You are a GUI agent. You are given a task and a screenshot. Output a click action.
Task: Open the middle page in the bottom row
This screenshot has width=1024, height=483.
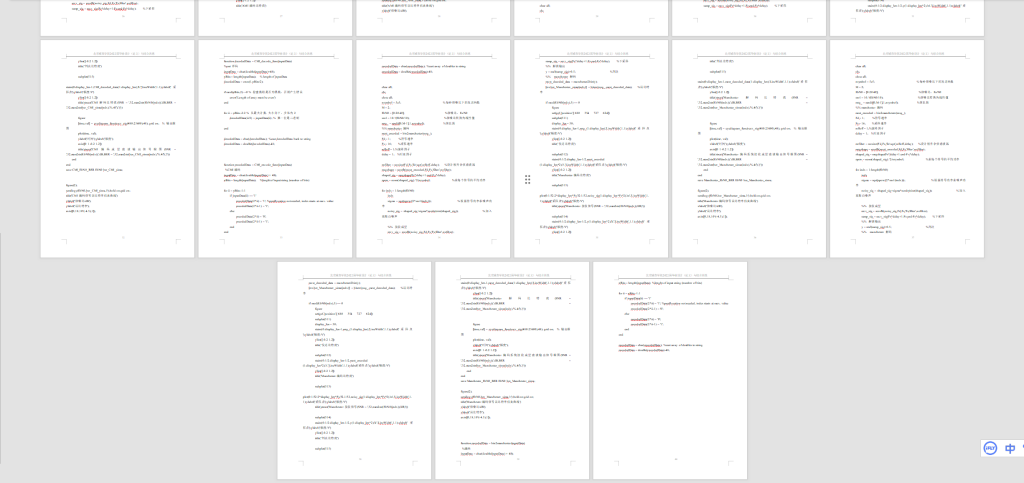(x=511, y=370)
